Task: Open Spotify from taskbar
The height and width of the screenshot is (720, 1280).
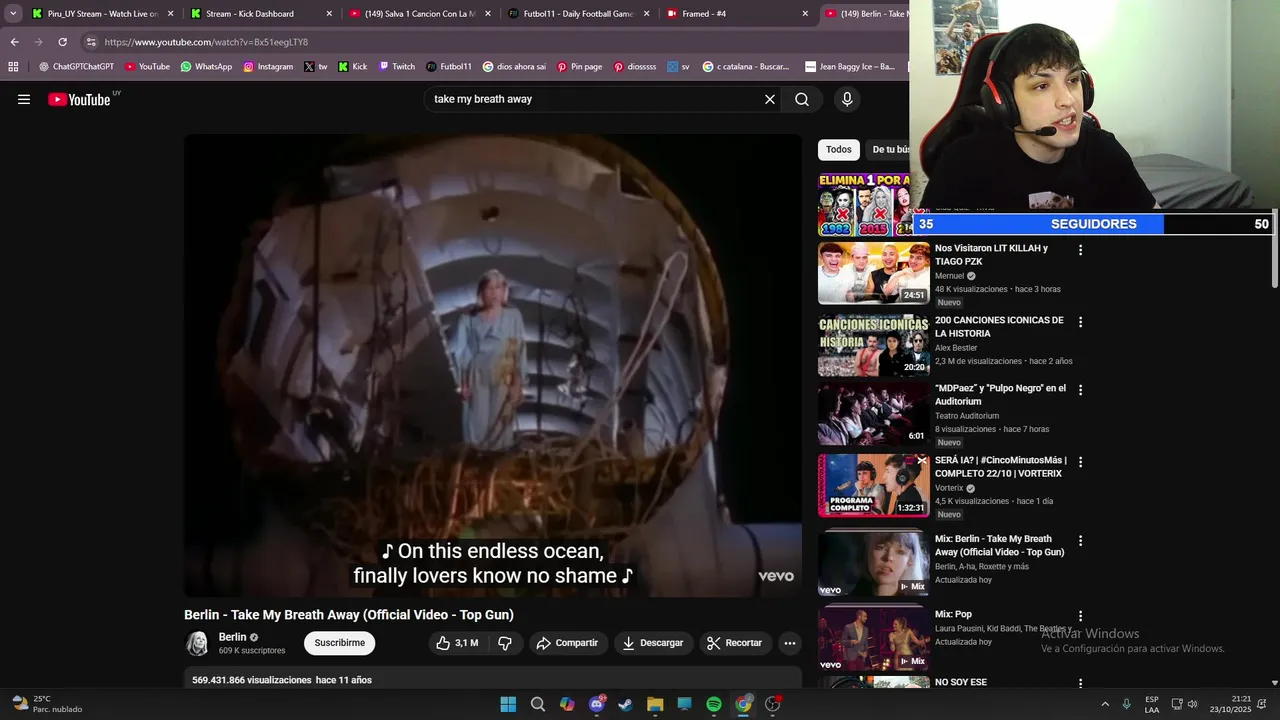Action: point(714,704)
